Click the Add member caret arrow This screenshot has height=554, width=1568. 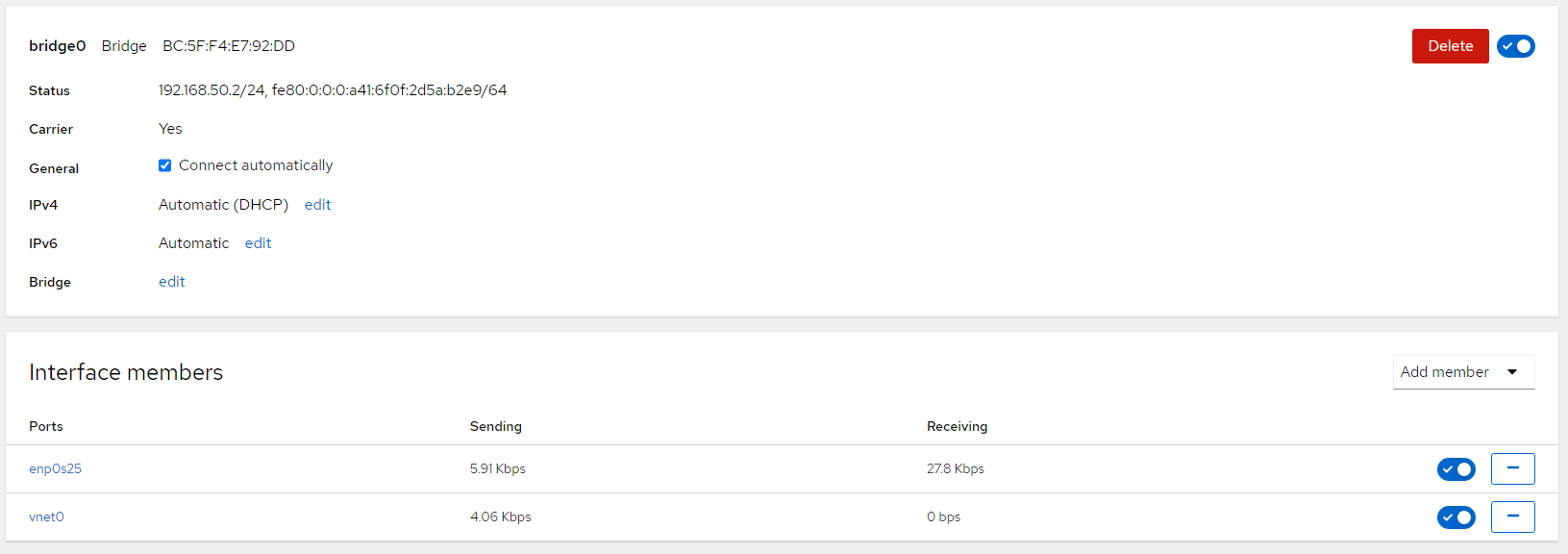tap(1512, 372)
